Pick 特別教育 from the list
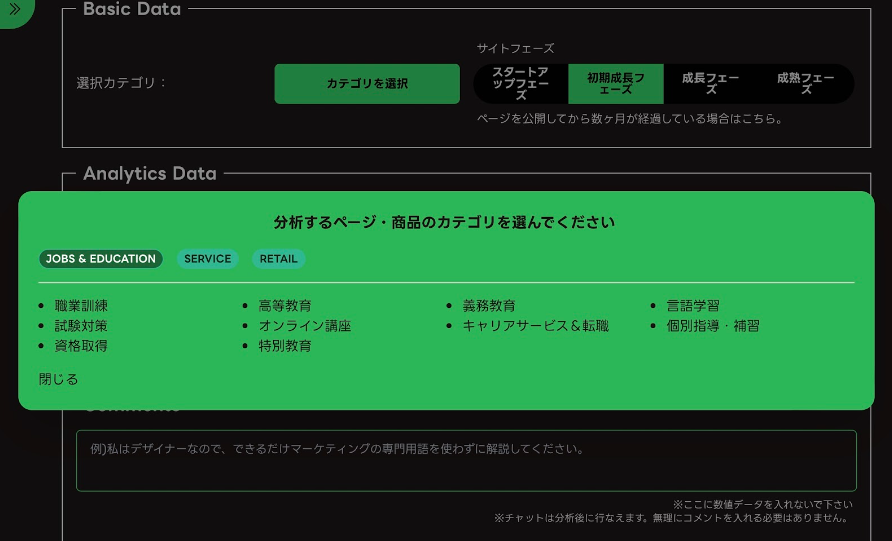 [285, 346]
